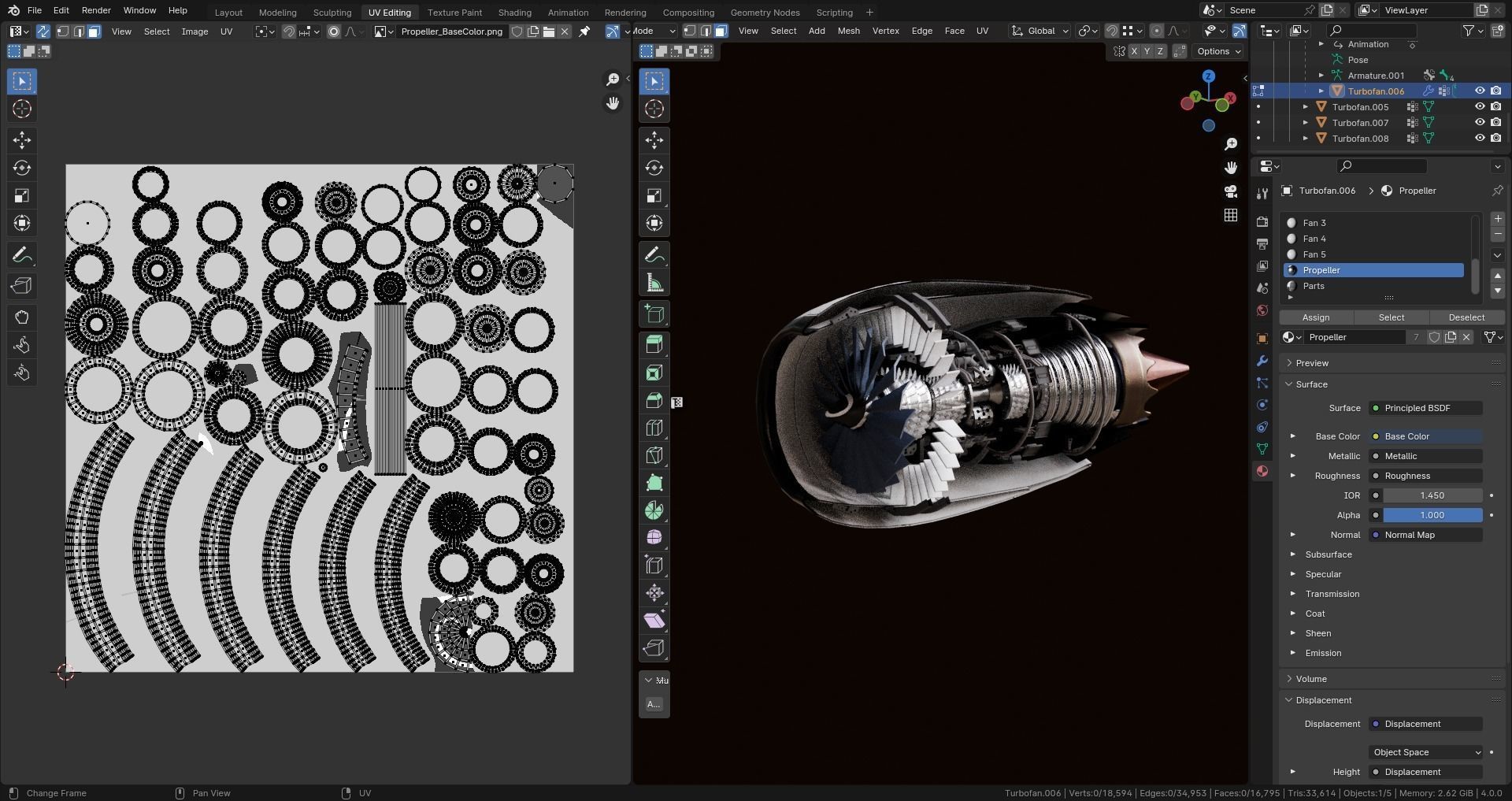Adjust the IOR value field
The height and width of the screenshot is (801, 1512).
point(1432,495)
